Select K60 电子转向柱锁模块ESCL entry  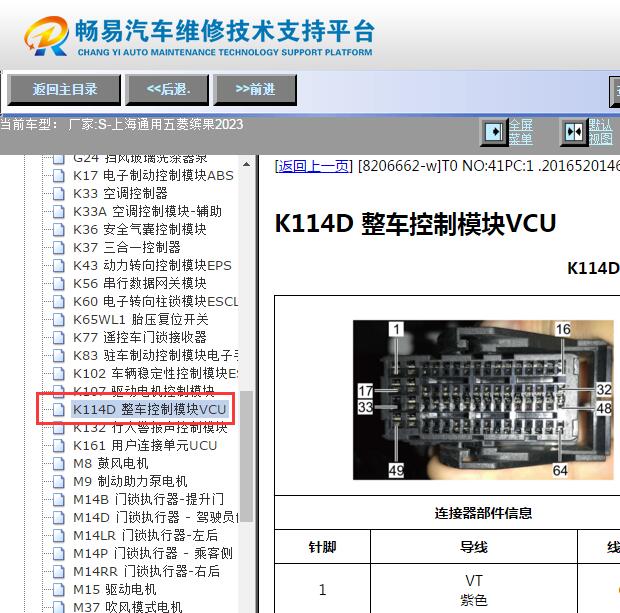coord(156,301)
